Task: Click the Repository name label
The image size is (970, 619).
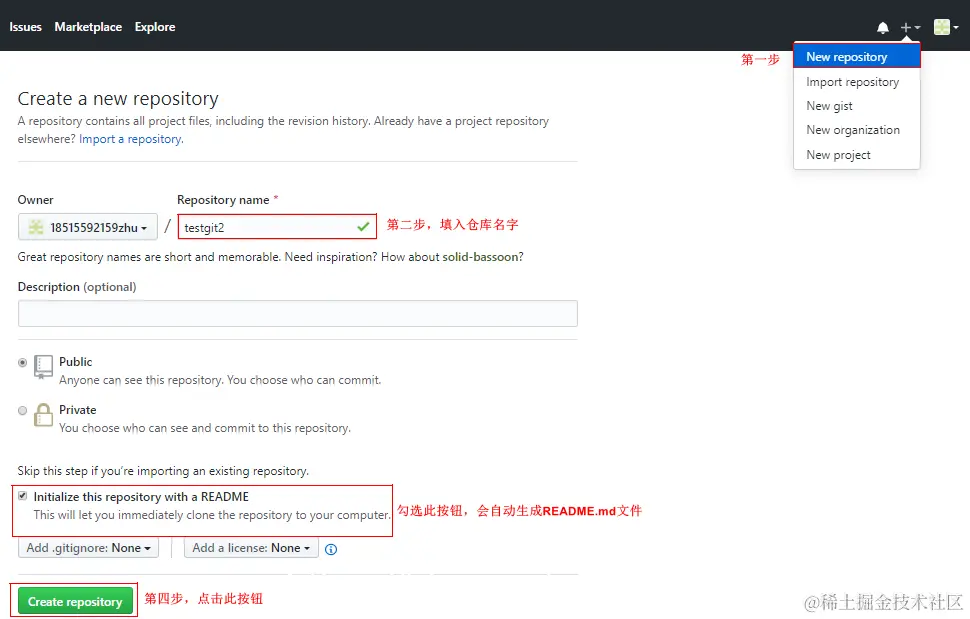Action: pyautogui.click(x=223, y=200)
